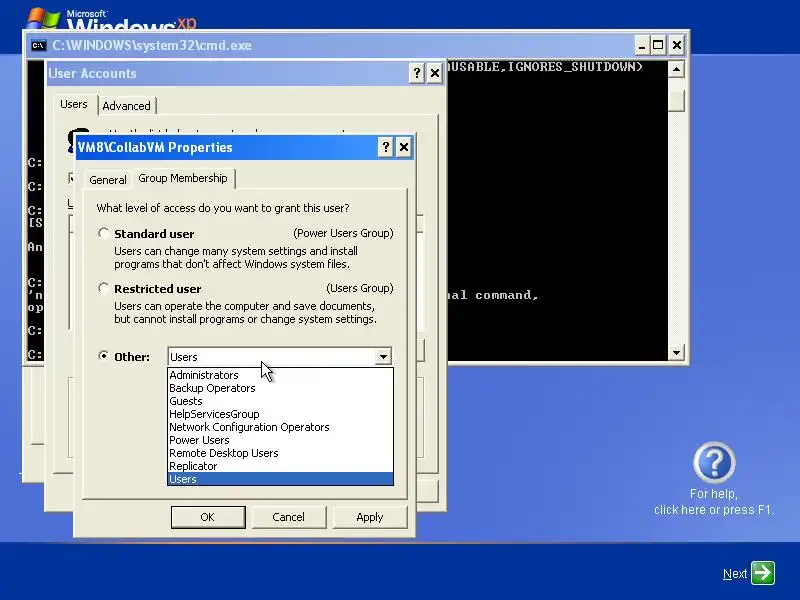Click the (Power Users Group) label
The image size is (800, 600).
(343, 233)
